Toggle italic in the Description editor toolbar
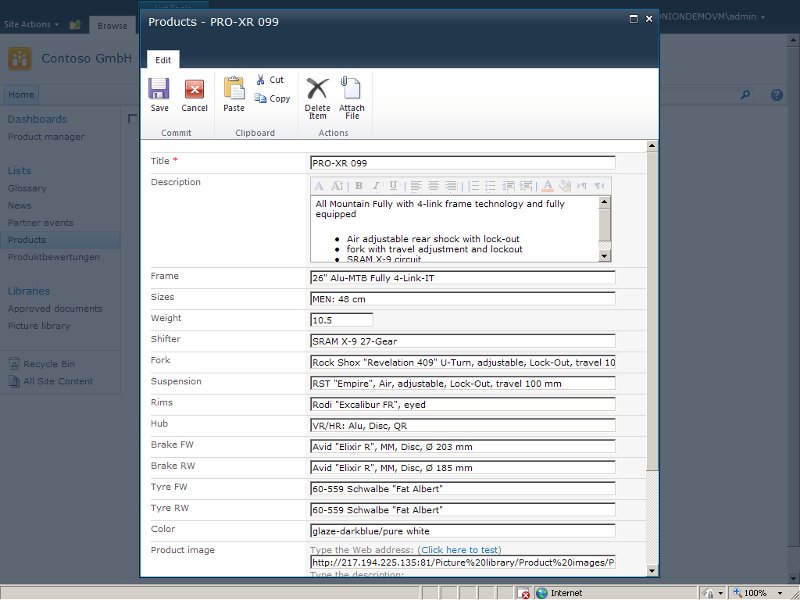This screenshot has height=600, width=800. click(376, 186)
